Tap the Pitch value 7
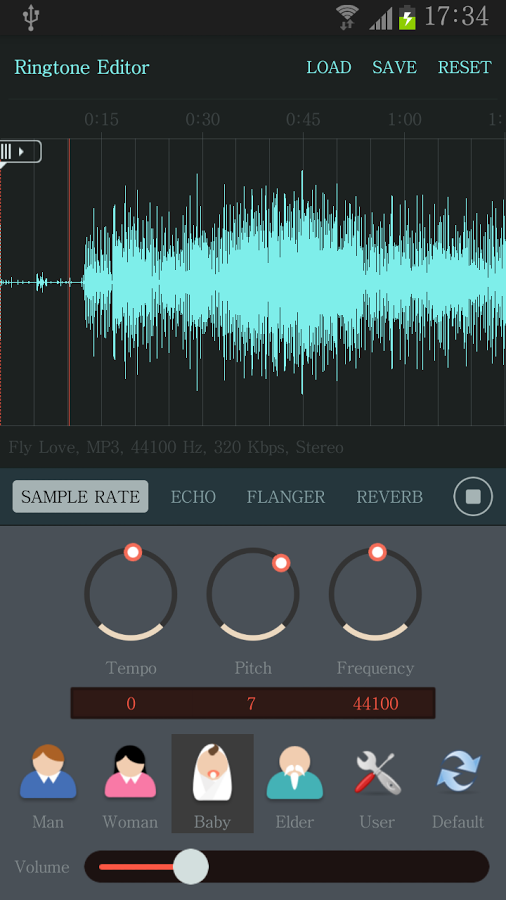Image resolution: width=506 pixels, height=900 pixels. [x=251, y=704]
